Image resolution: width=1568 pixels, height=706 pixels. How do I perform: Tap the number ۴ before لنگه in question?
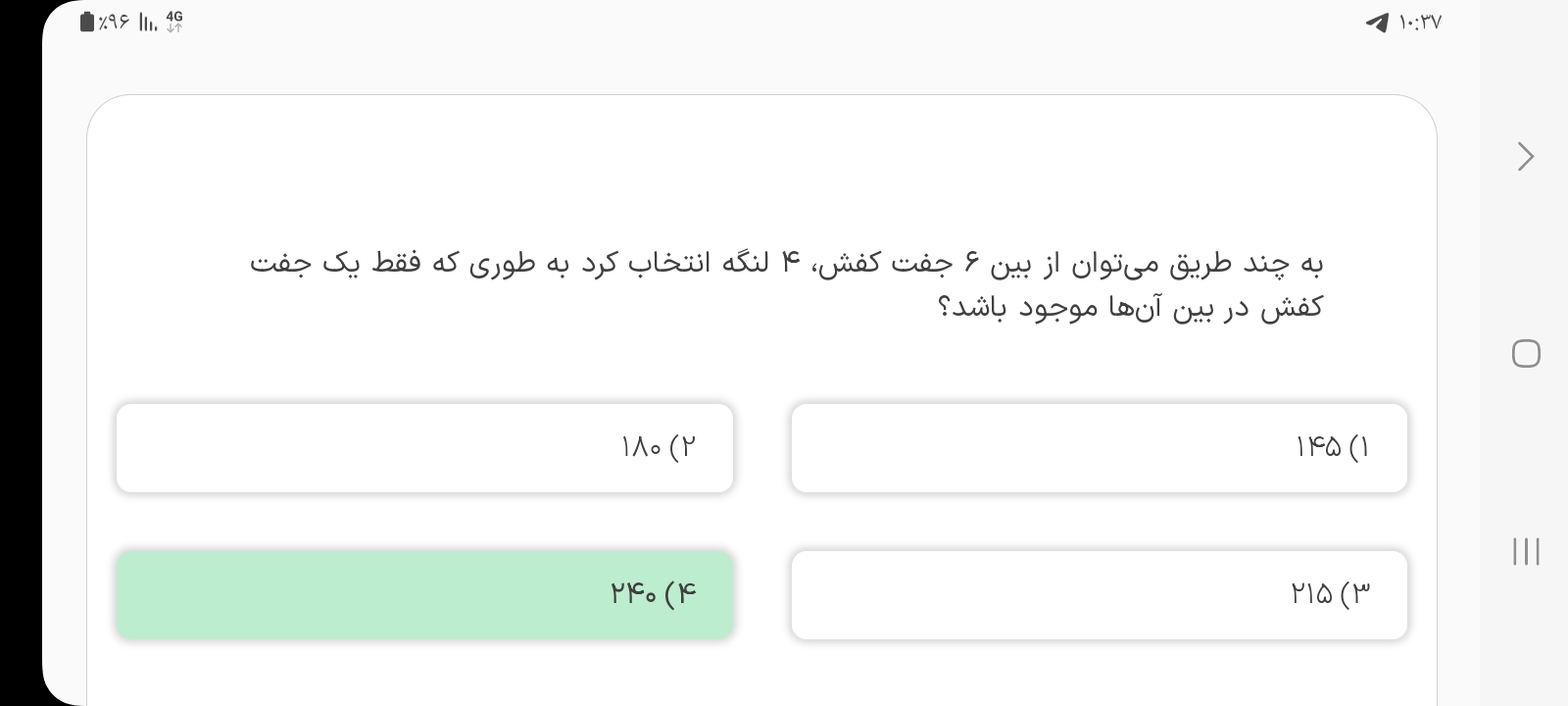(x=790, y=263)
